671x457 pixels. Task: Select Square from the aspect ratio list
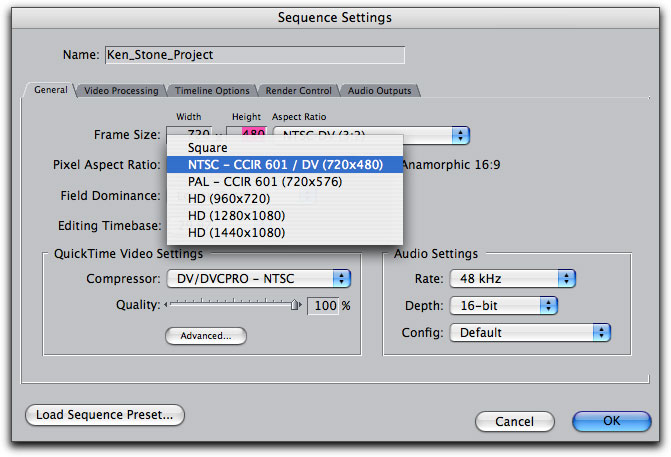(207, 147)
